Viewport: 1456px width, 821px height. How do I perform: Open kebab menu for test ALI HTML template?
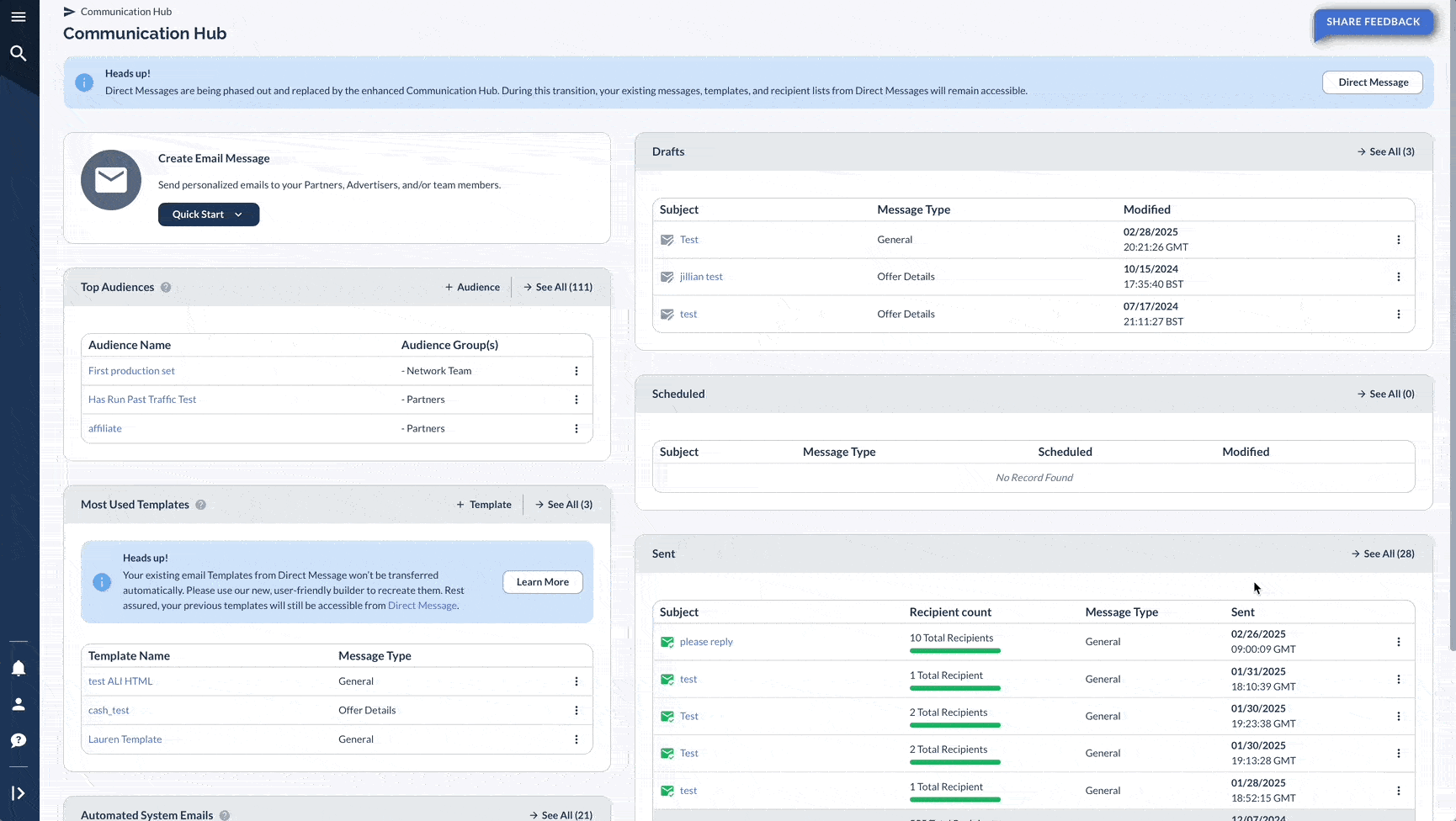(577, 681)
